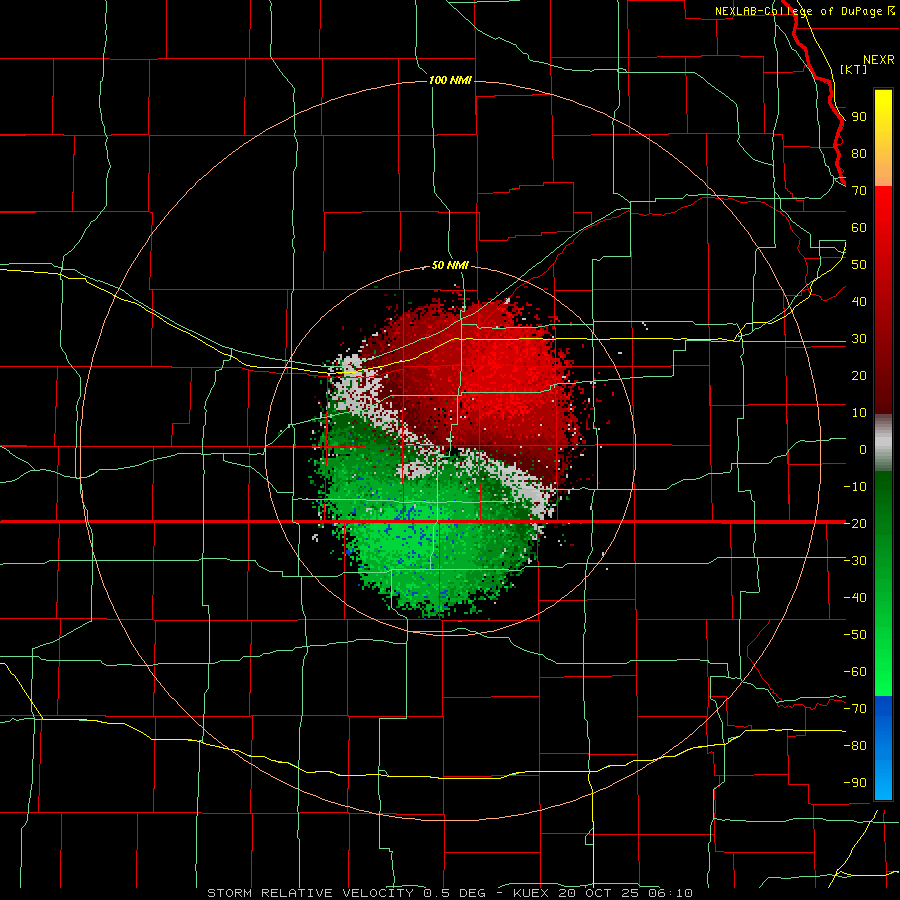Click the positive 80 value on velocity scale

[x=859, y=154]
